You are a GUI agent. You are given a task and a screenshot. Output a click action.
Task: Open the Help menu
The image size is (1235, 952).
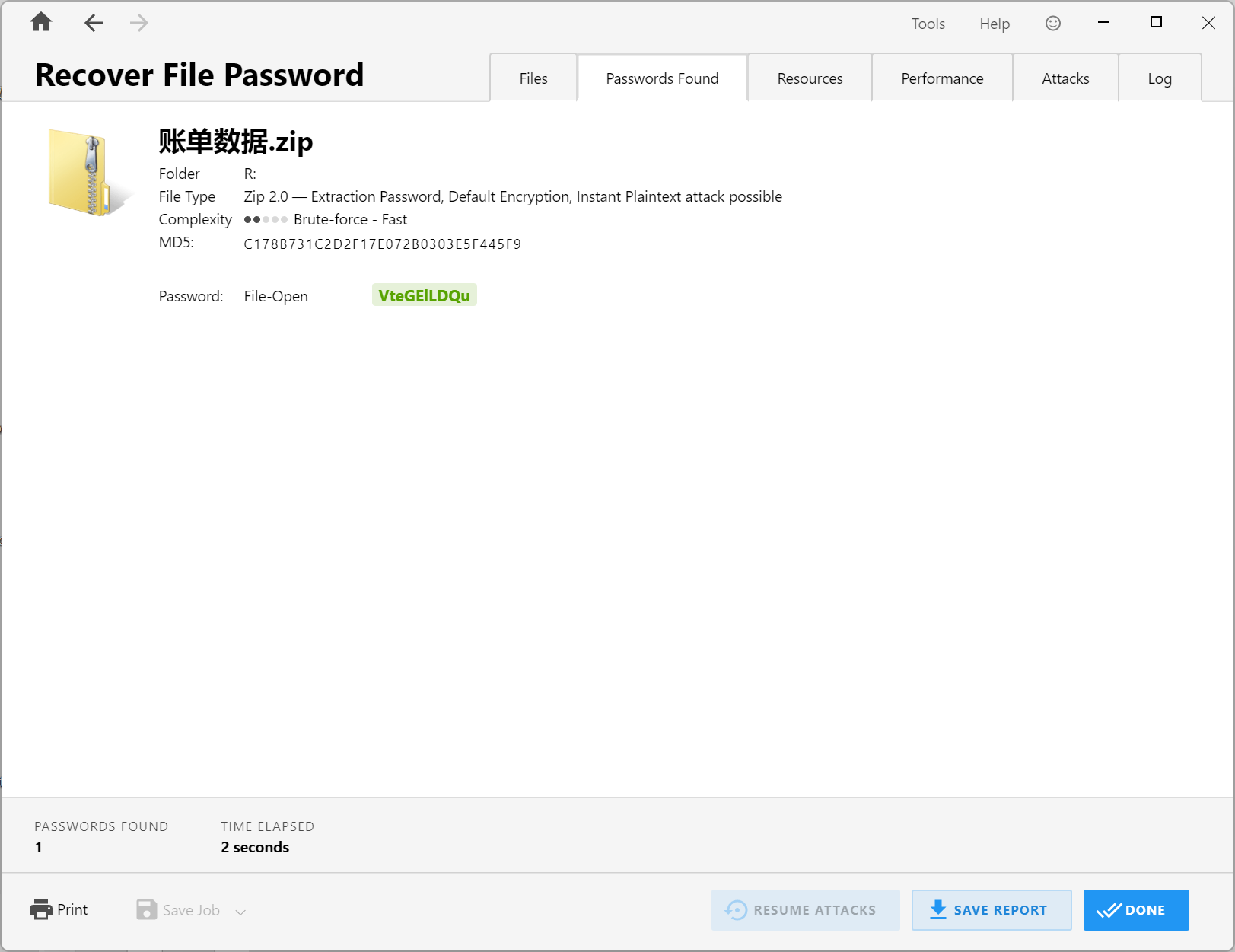994,24
